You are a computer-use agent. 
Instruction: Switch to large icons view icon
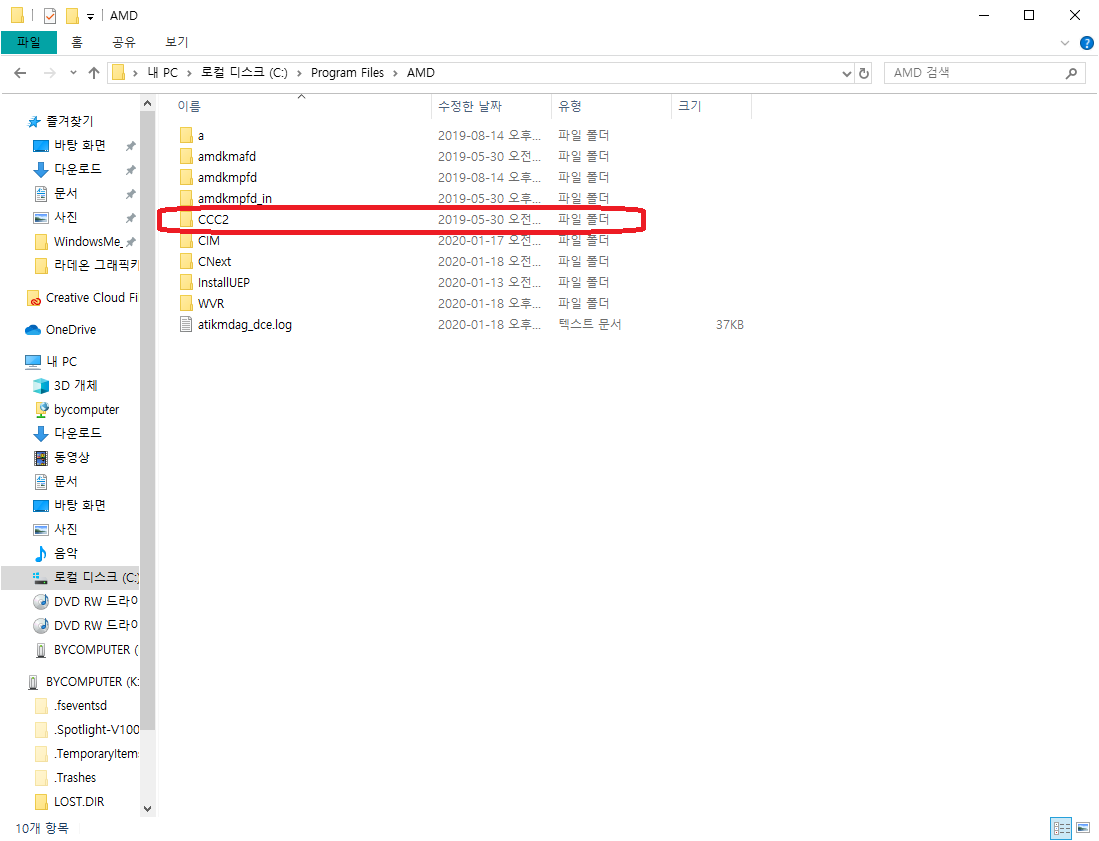tap(1084, 828)
